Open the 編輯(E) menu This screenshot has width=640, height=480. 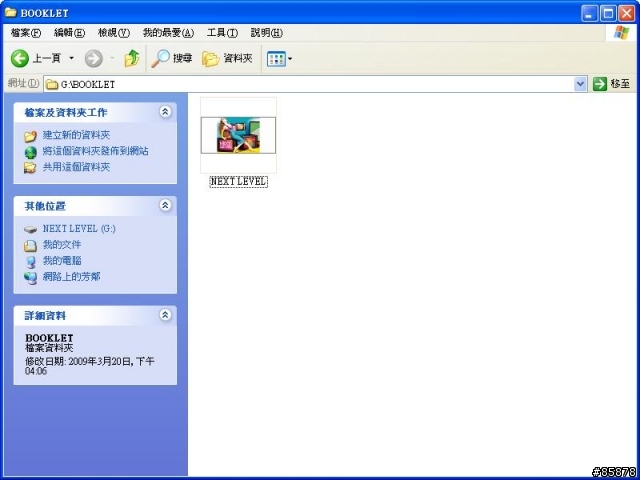[x=69, y=33]
